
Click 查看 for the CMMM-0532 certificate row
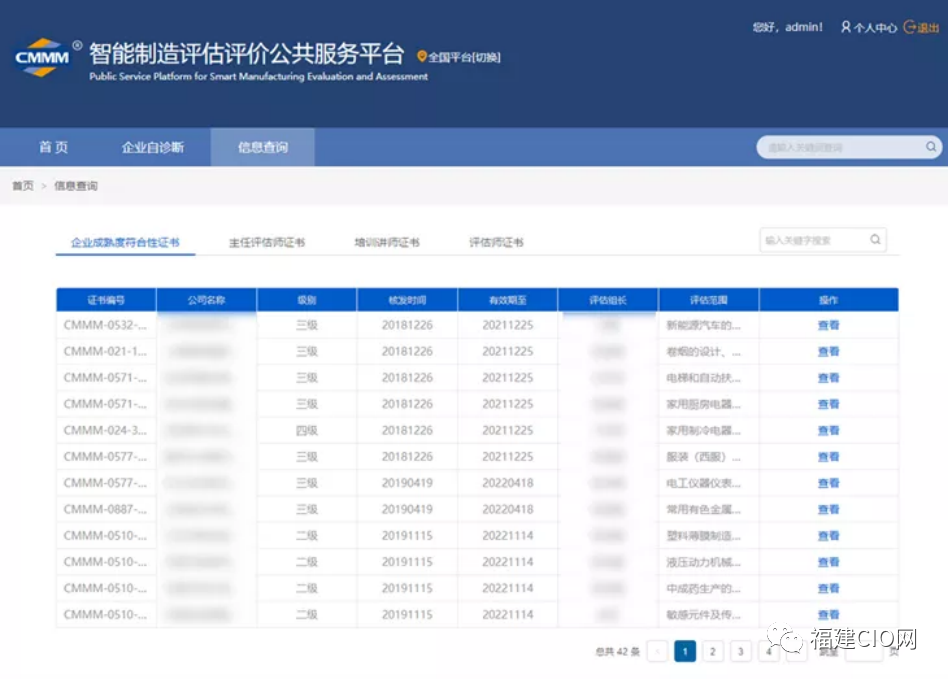828,325
